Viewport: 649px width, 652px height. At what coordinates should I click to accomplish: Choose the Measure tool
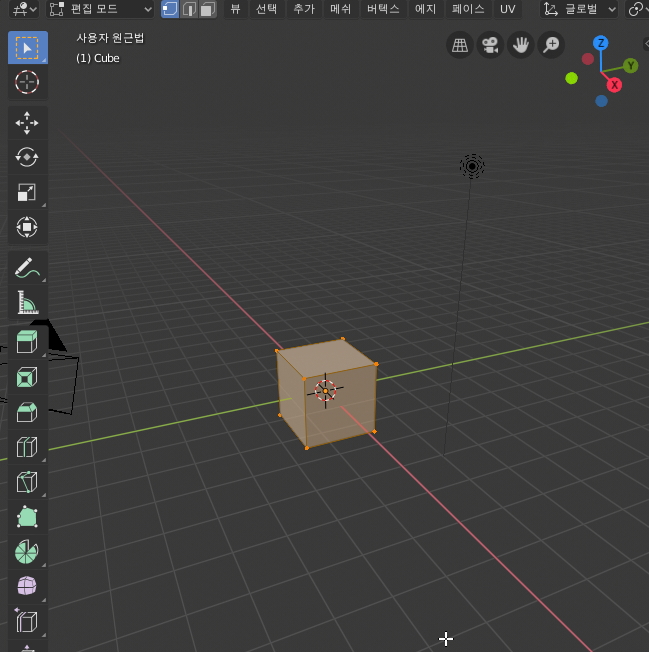coord(27,302)
